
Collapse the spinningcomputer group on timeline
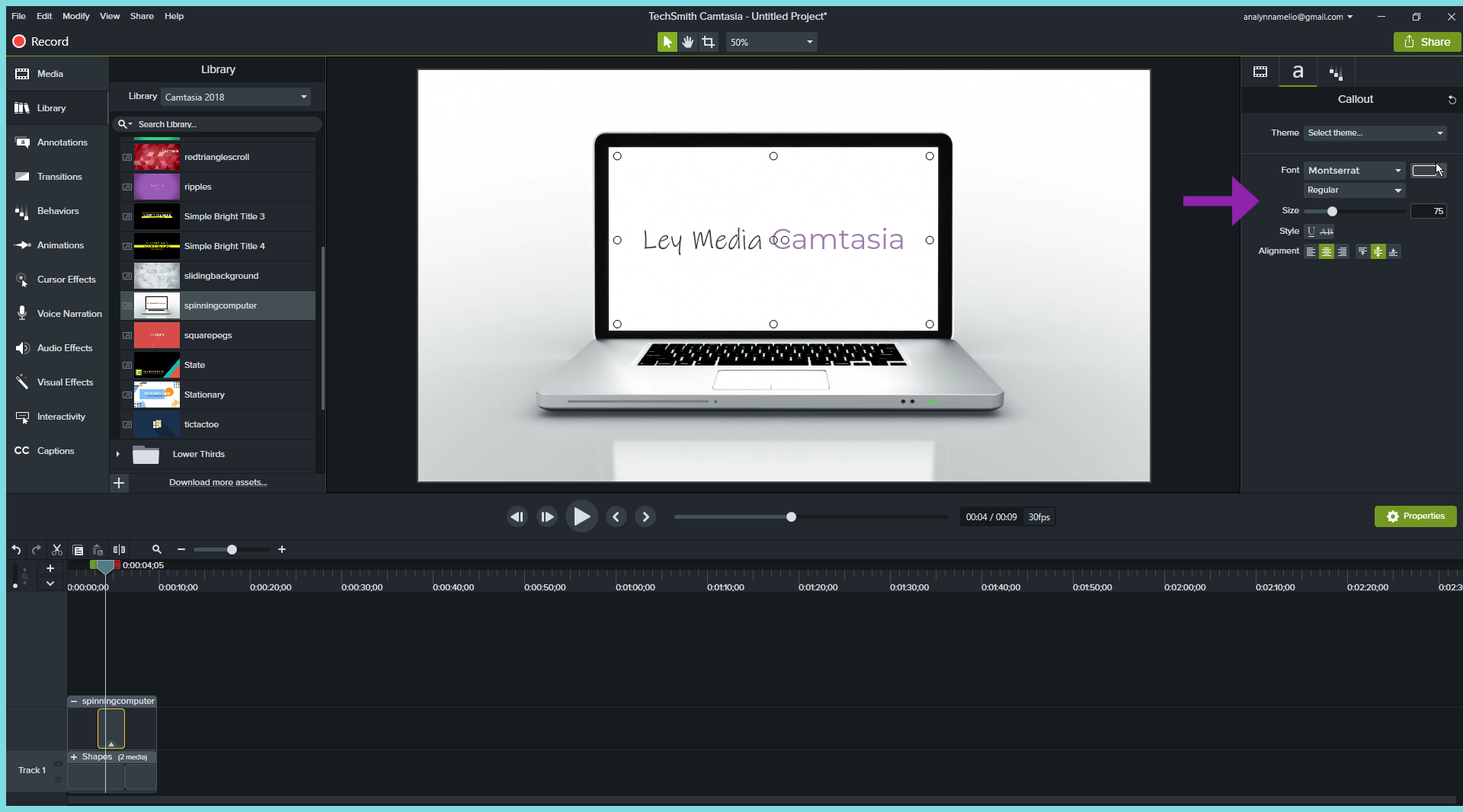[x=74, y=702]
